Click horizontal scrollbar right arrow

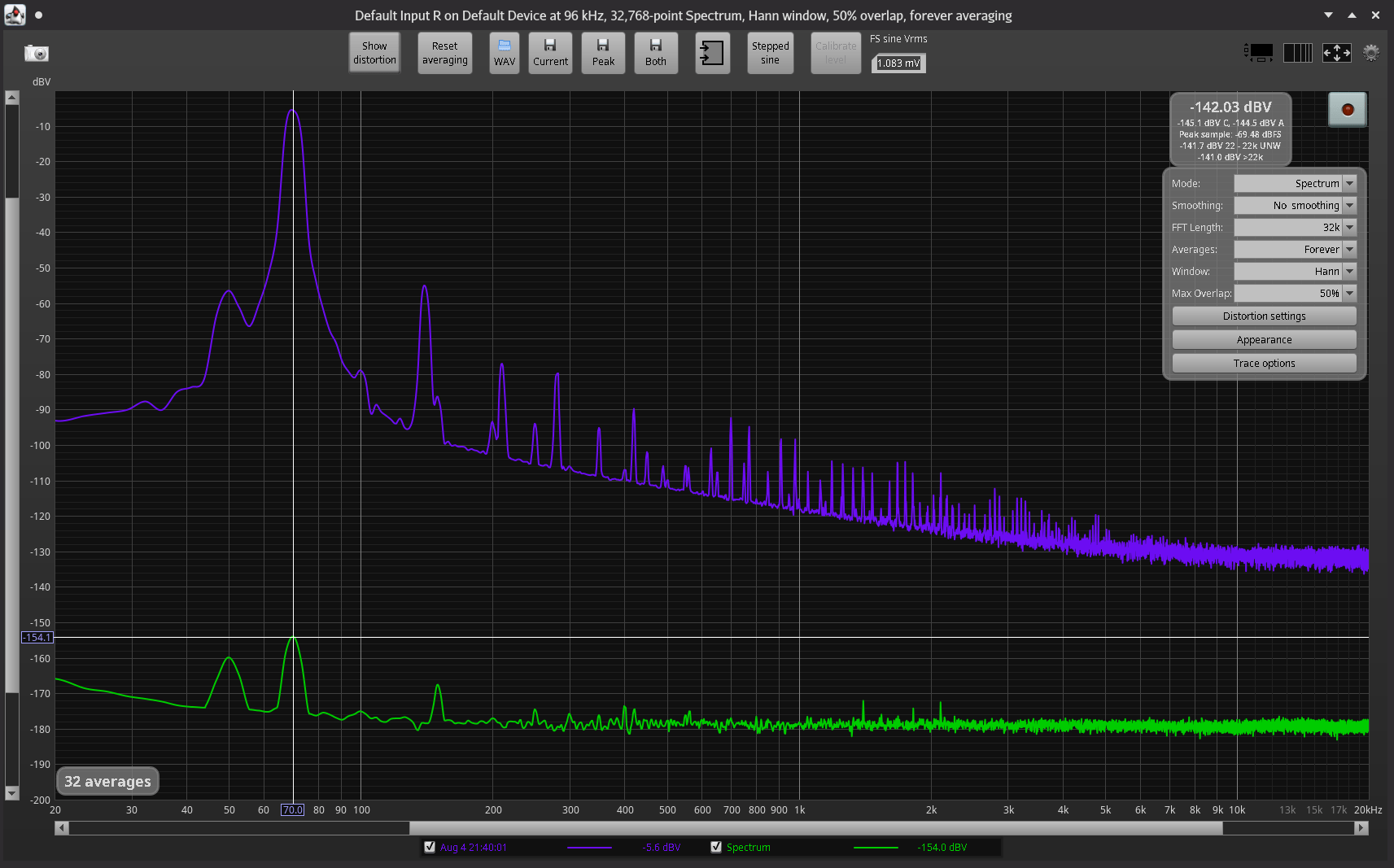1361,828
